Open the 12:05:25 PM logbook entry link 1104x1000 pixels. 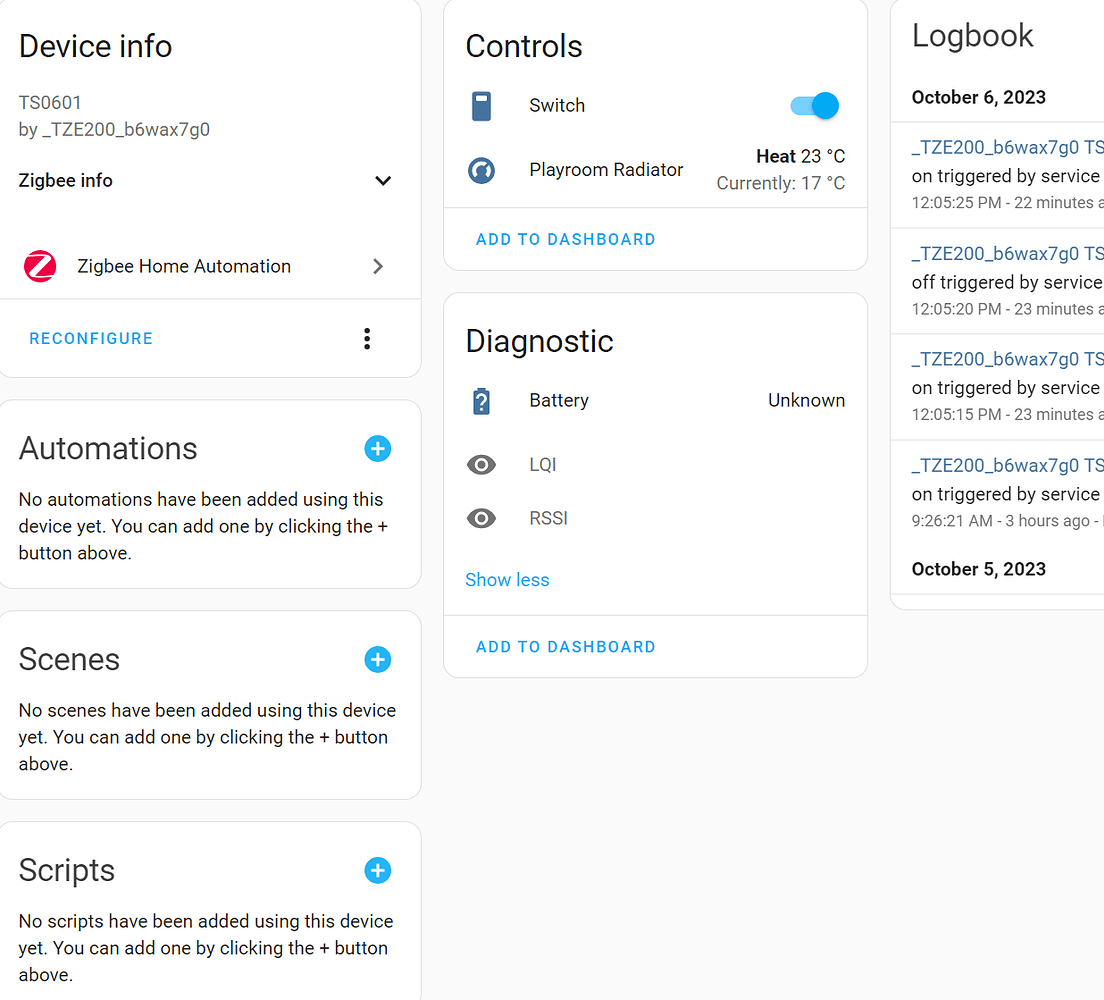[x=1007, y=148]
